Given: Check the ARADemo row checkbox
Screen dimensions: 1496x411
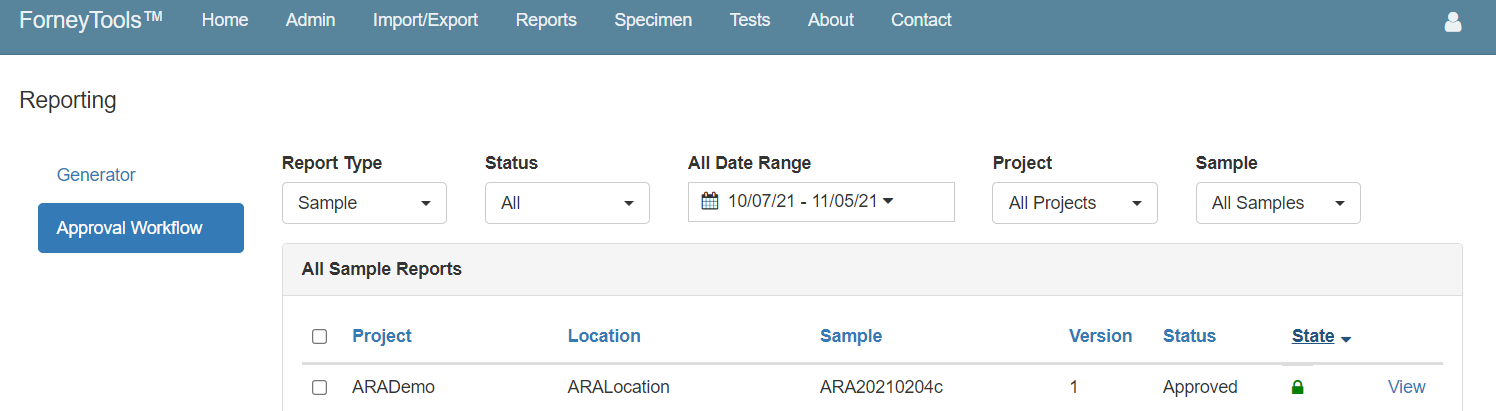Looking at the screenshot, I should pos(319,387).
